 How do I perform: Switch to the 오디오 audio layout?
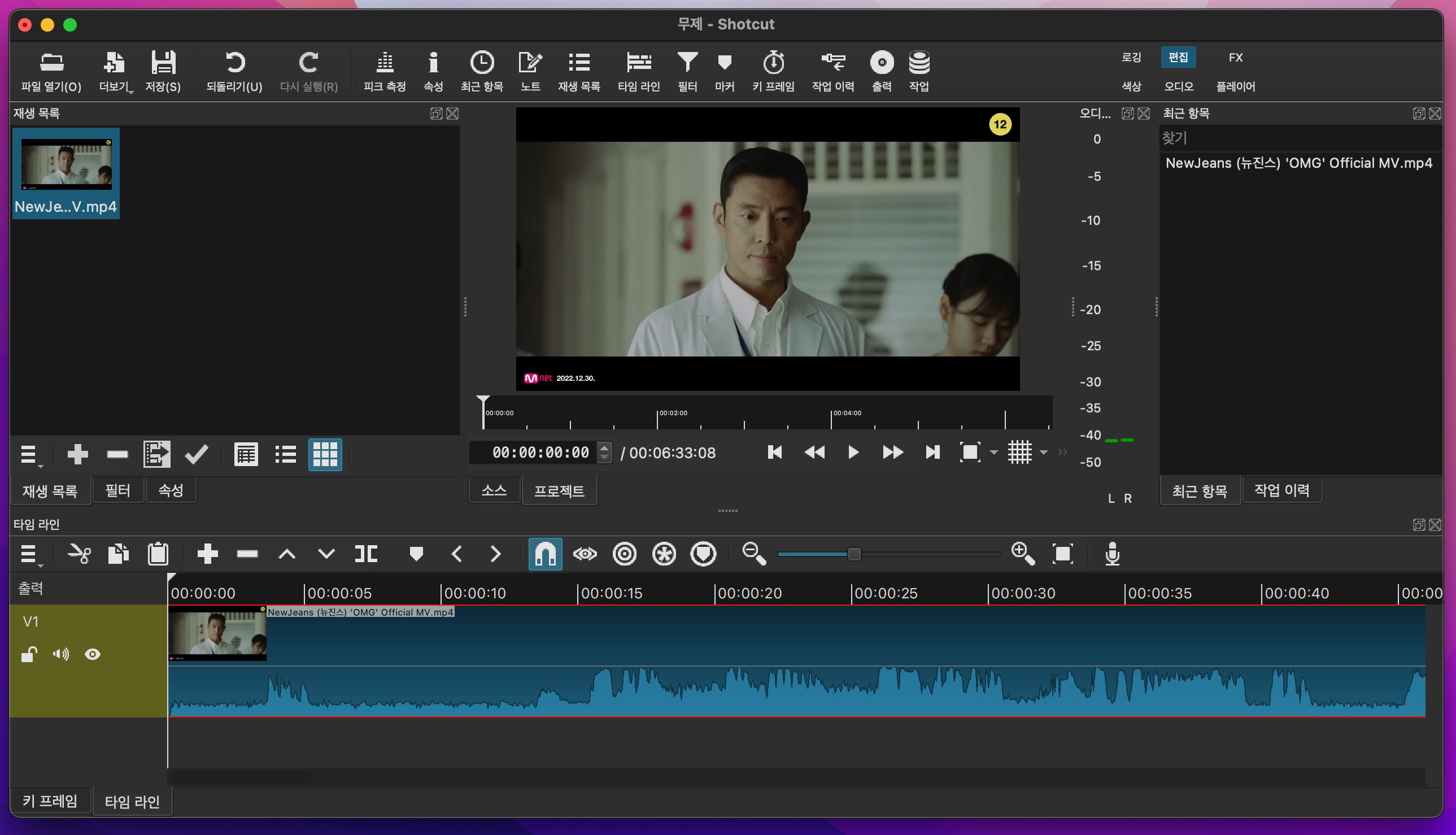point(1179,86)
